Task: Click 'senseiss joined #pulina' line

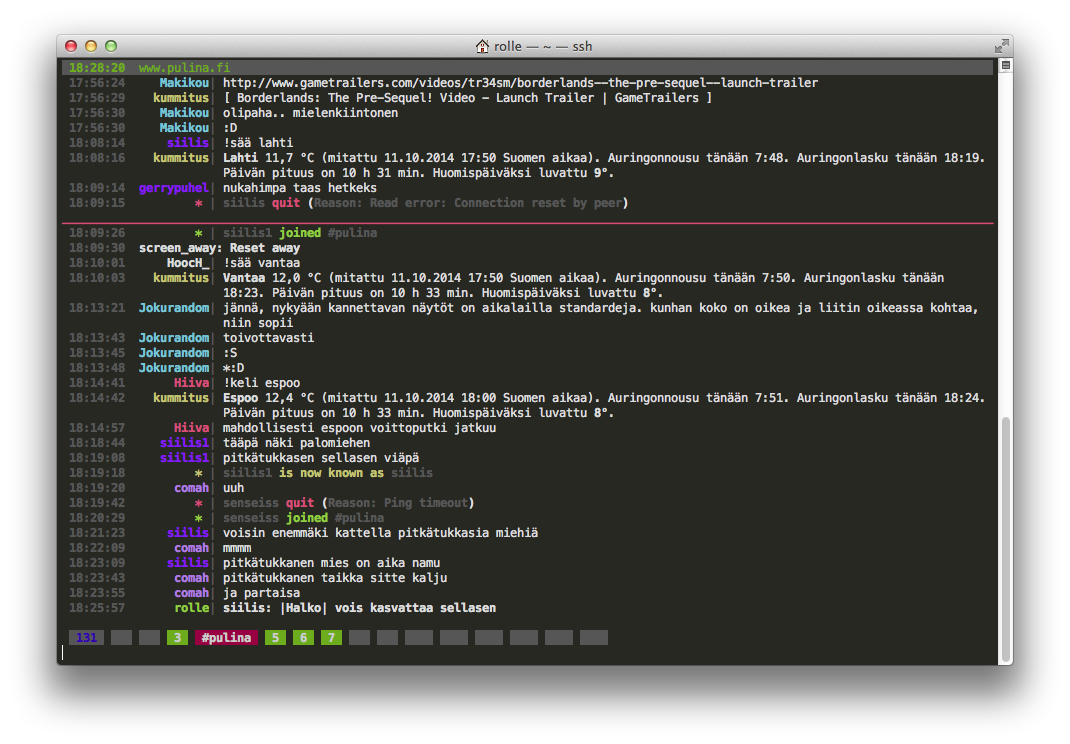Action: pyautogui.click(x=303, y=518)
